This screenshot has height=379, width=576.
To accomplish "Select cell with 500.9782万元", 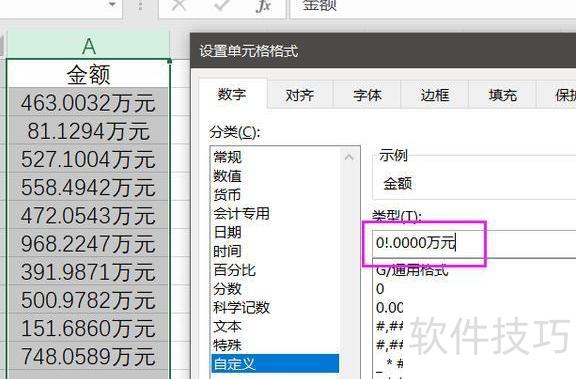I will click(88, 300).
